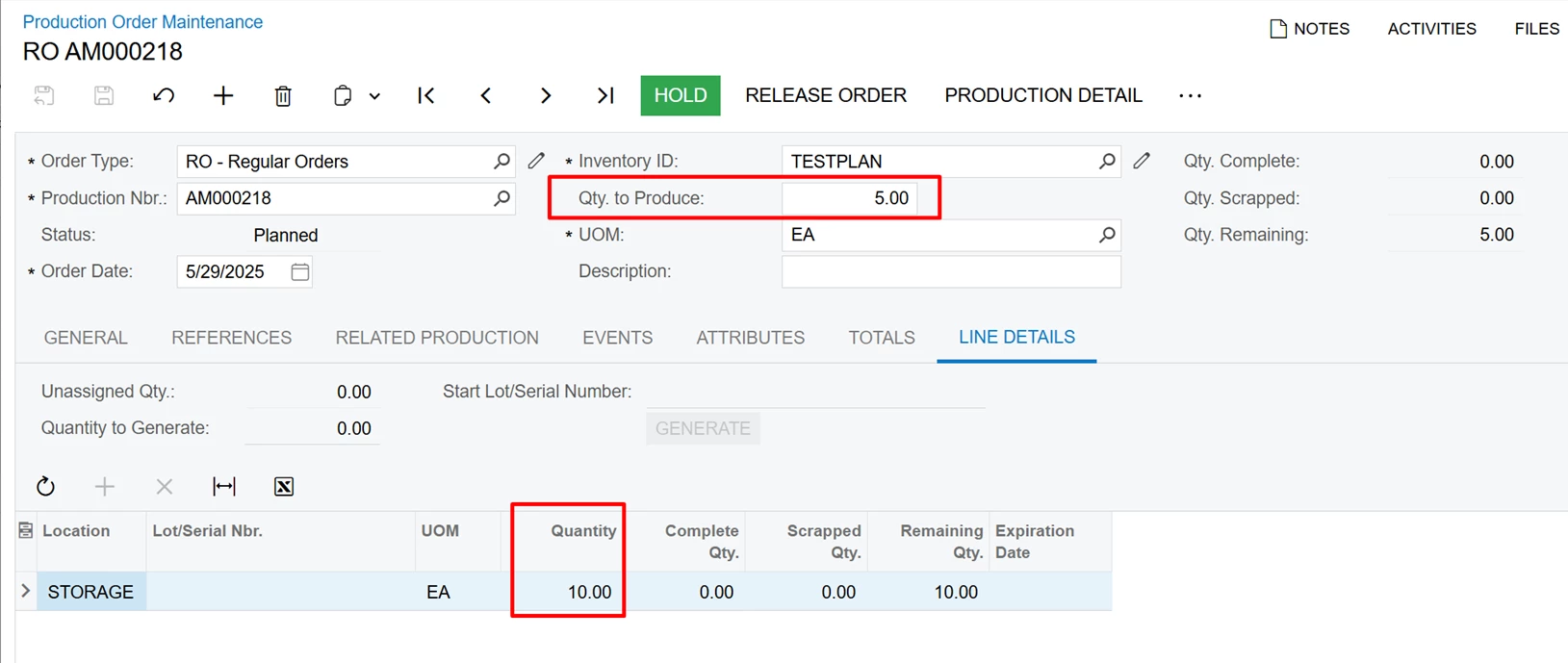Put order on HOLD
The width and height of the screenshot is (1568, 663).
tap(680, 95)
